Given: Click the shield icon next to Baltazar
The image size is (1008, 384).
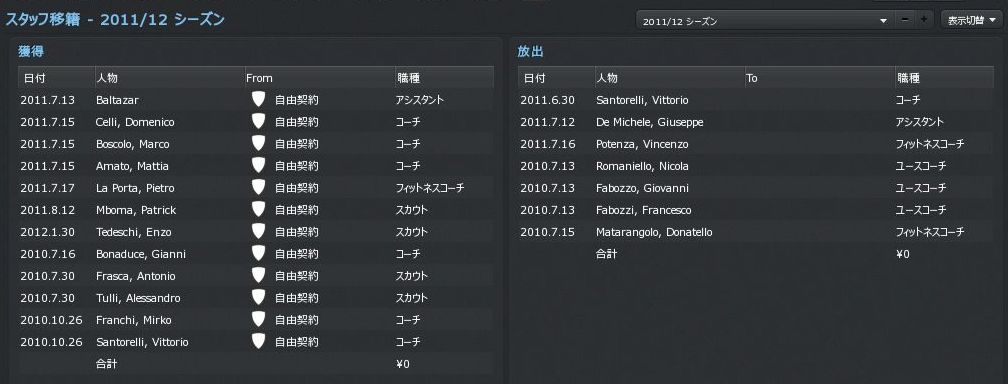Looking at the screenshot, I should 258,100.
